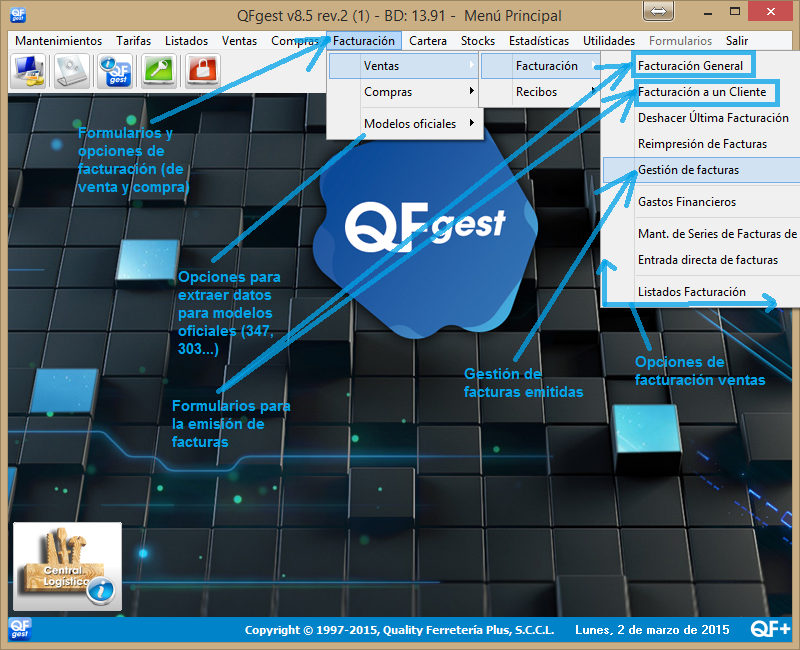This screenshot has height=650, width=800.
Task: Open the Cartera menu
Action: click(x=428, y=41)
